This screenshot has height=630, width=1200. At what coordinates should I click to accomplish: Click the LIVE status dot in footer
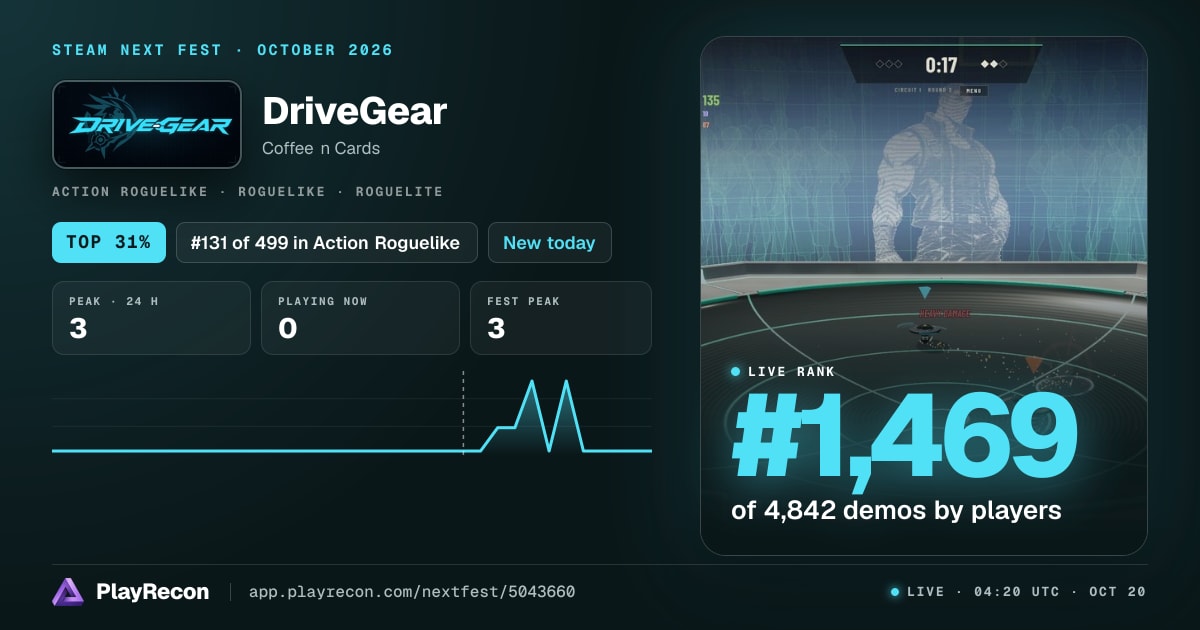coord(895,592)
